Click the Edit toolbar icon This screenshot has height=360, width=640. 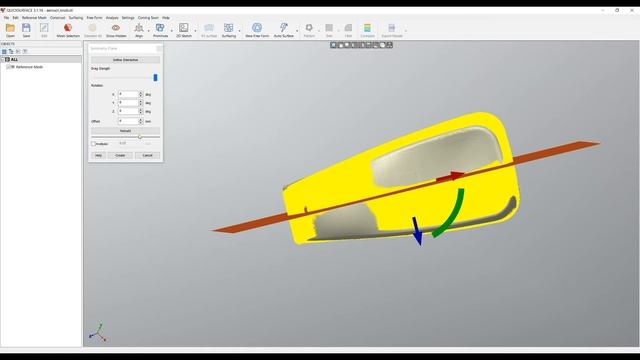pyautogui.click(x=44, y=28)
